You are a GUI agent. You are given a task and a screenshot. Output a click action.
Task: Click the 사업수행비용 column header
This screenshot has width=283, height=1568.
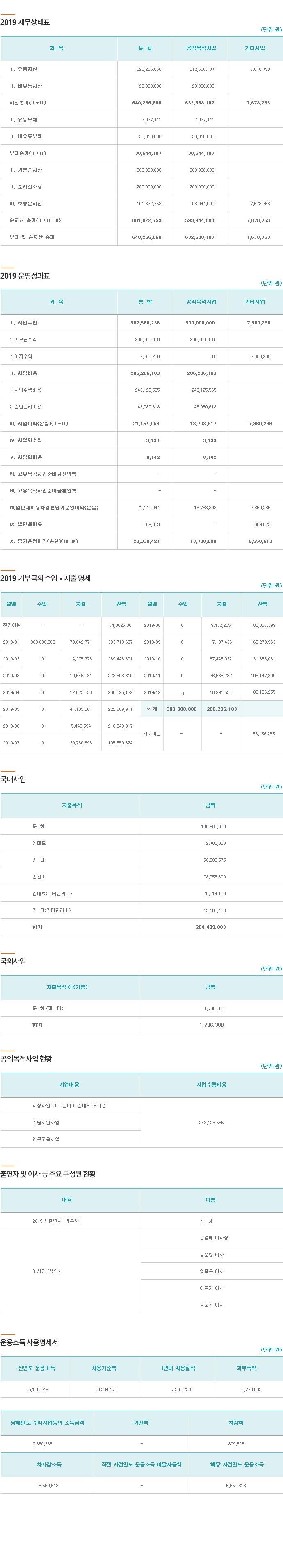tap(212, 1085)
